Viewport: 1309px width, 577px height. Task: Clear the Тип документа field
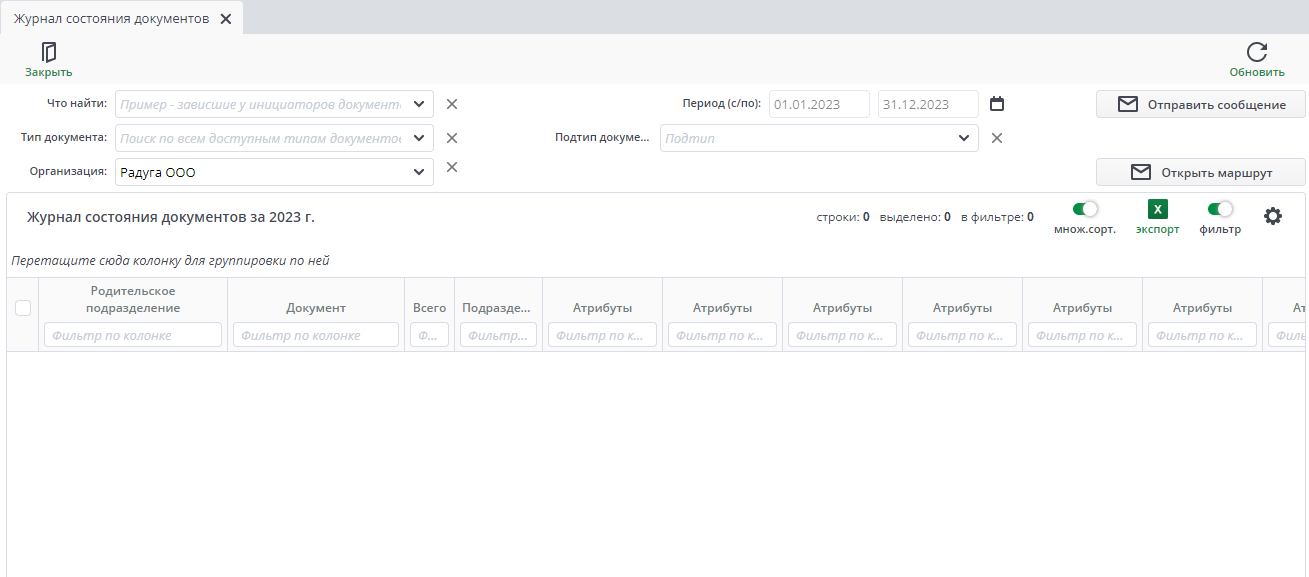[x=451, y=138]
